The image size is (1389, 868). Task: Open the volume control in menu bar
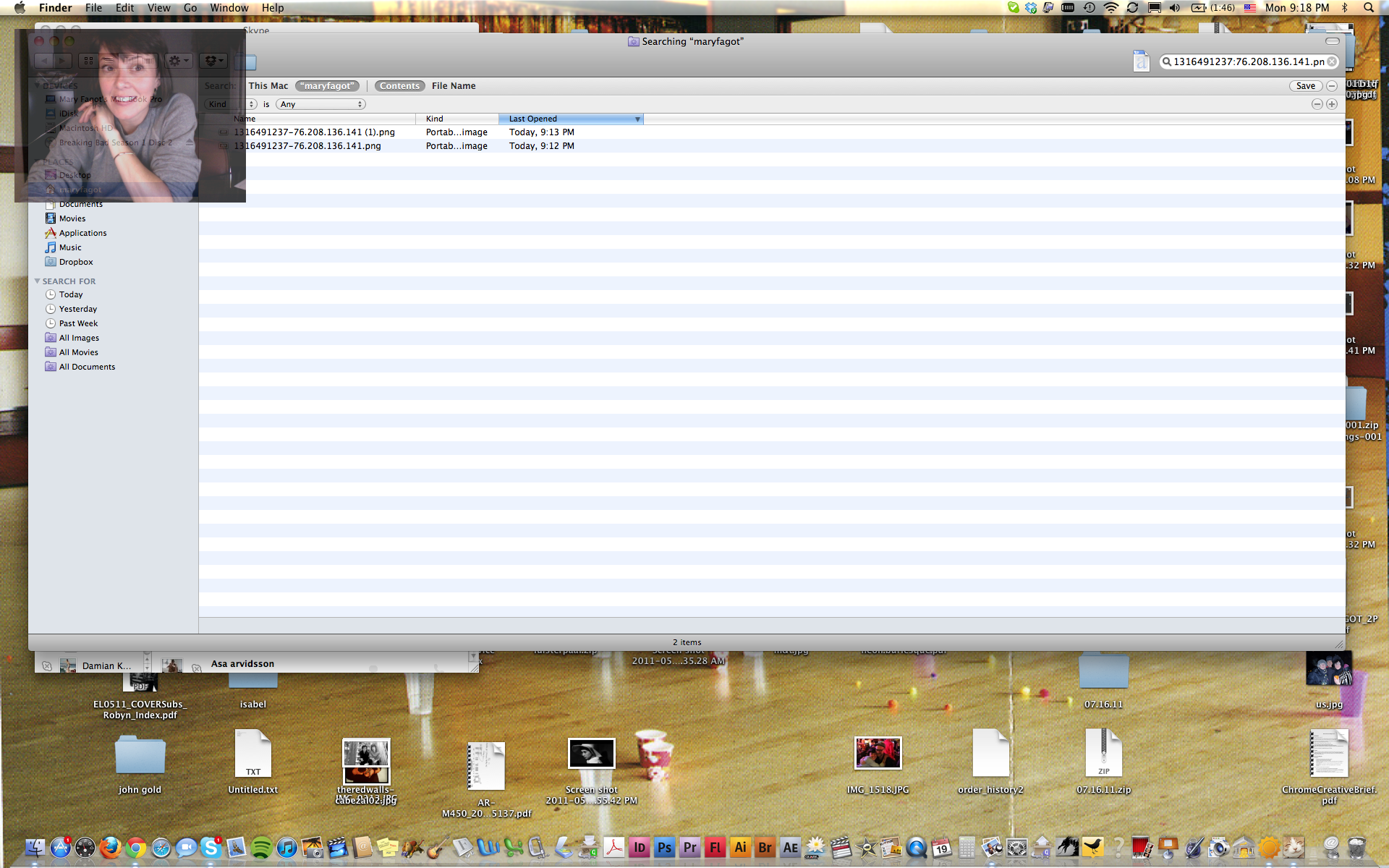[1174, 8]
